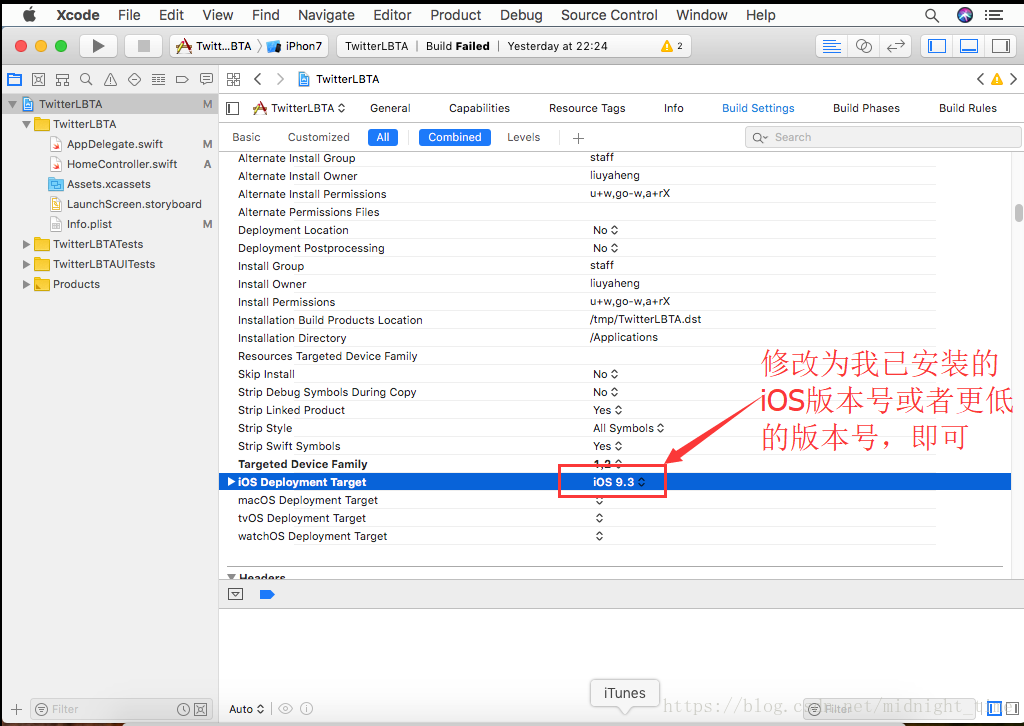Open the Breakpoint navigator icon
Image resolution: width=1024 pixels, height=726 pixels.
pos(182,80)
